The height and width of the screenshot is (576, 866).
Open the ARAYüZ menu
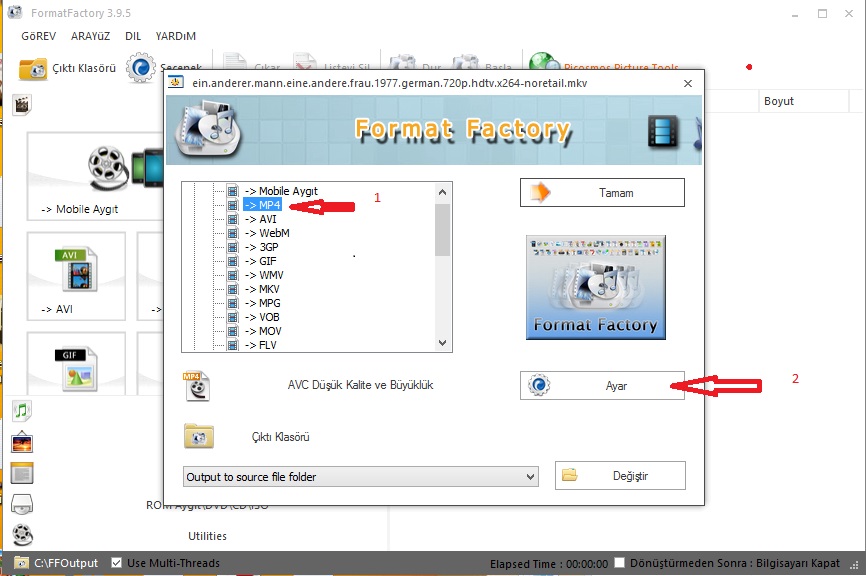click(x=91, y=36)
